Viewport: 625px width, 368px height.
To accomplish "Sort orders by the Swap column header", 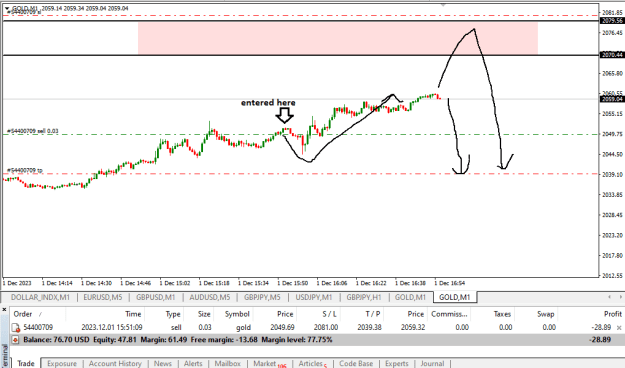I will (545, 314).
